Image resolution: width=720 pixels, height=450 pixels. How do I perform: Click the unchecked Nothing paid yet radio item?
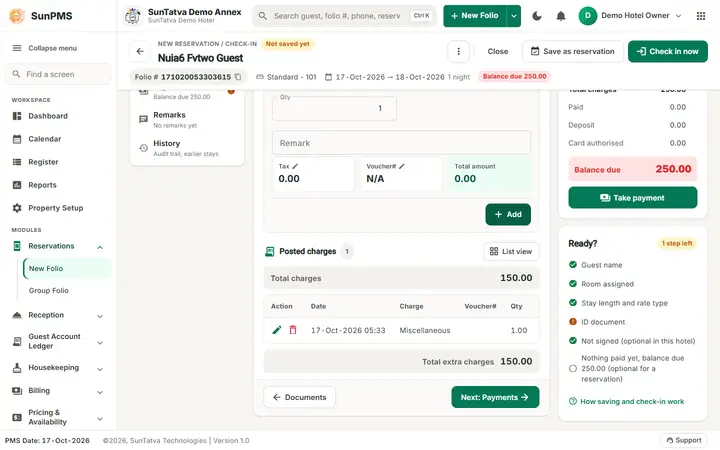pos(573,368)
